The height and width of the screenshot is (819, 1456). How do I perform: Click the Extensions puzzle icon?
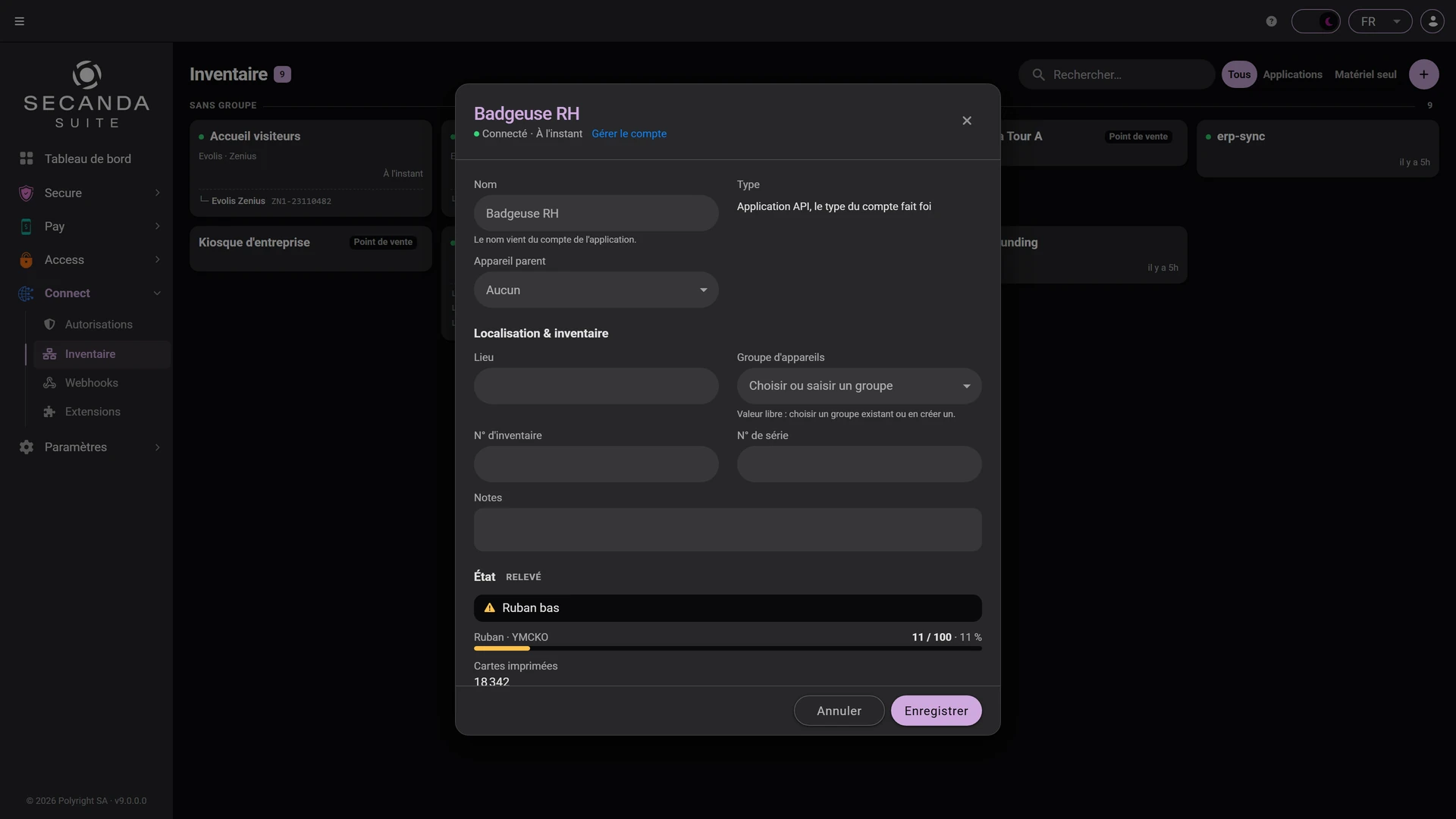pyautogui.click(x=49, y=412)
